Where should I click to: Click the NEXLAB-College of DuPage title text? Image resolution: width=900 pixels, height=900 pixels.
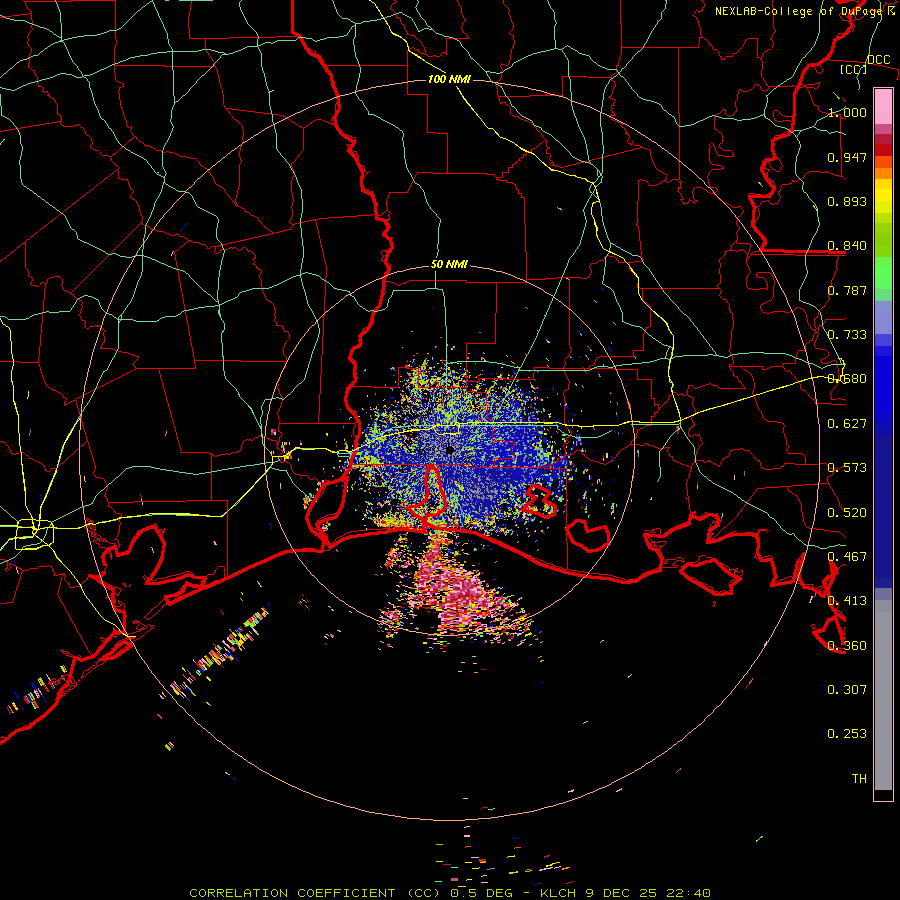tap(805, 11)
